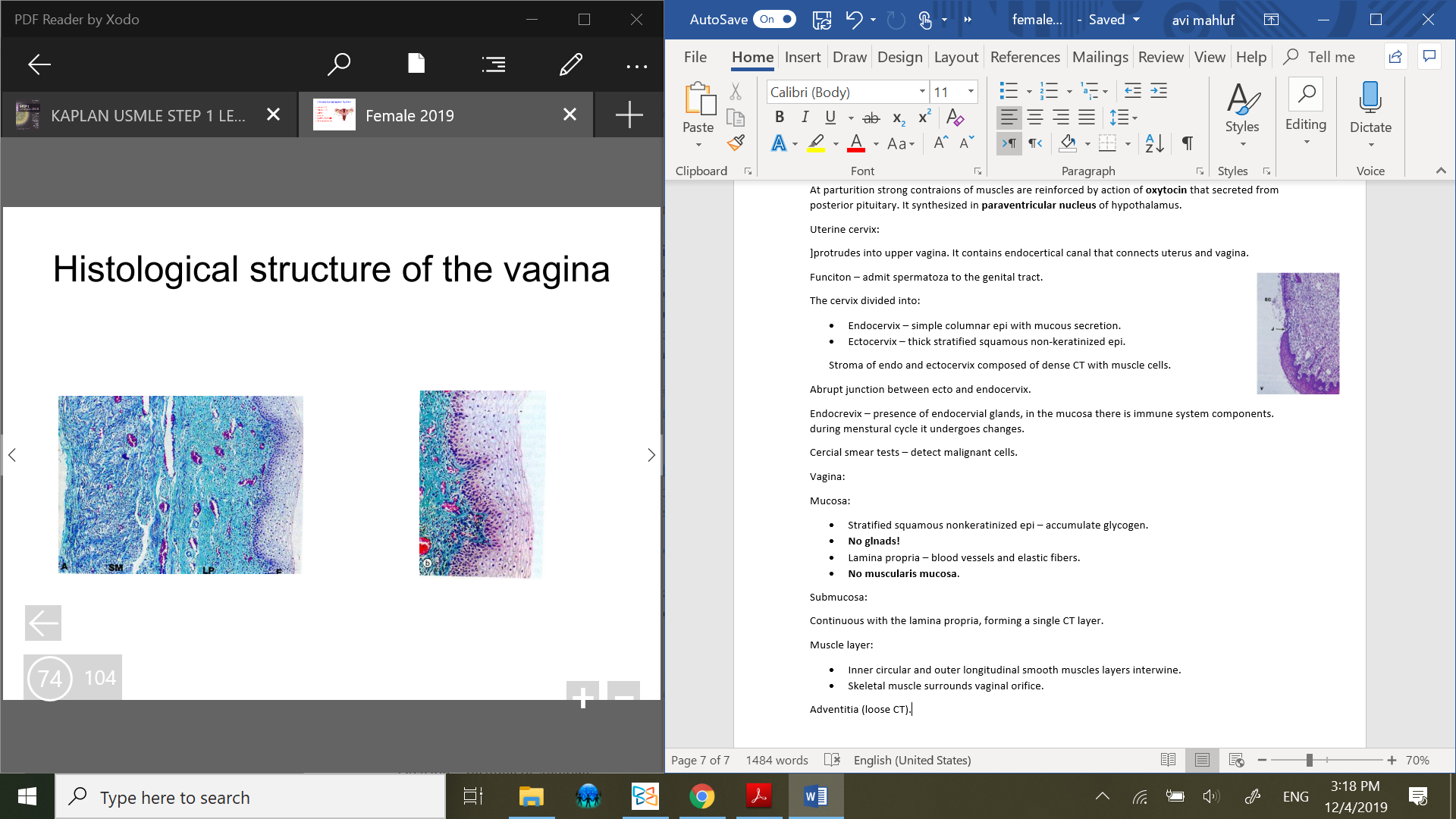Toggle Show paragraph marks button
Screen dimensions: 1456x819
(x=1187, y=143)
